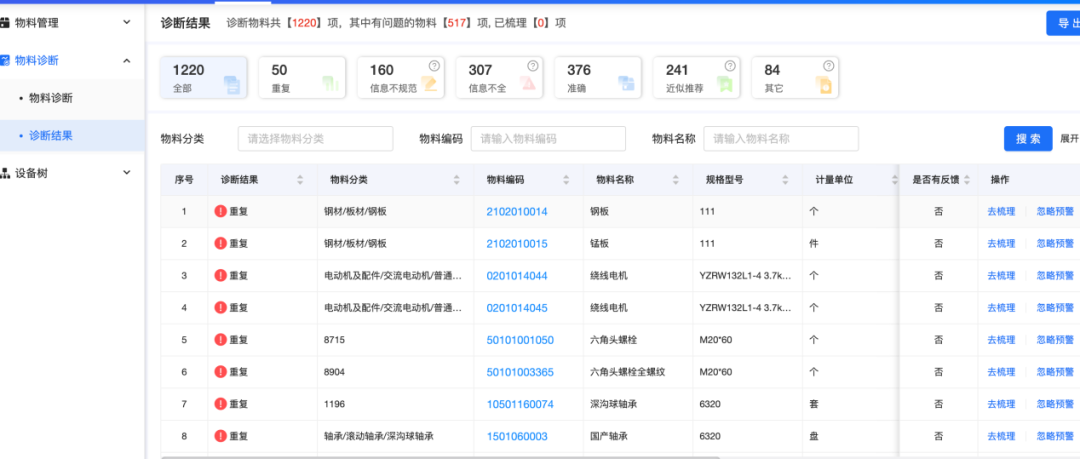Click red alert icon in row 3

[x=220, y=276]
